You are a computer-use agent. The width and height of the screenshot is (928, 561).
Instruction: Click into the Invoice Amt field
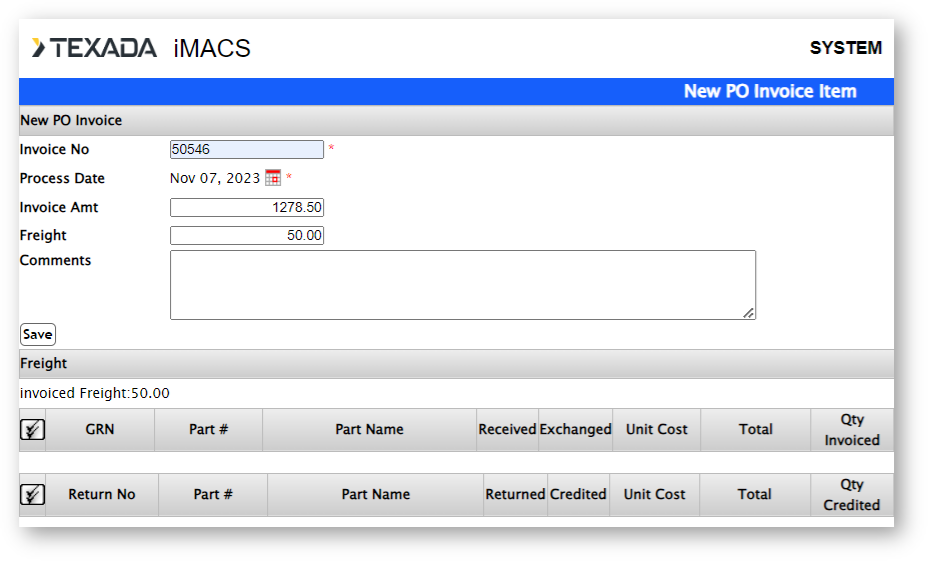[247, 207]
